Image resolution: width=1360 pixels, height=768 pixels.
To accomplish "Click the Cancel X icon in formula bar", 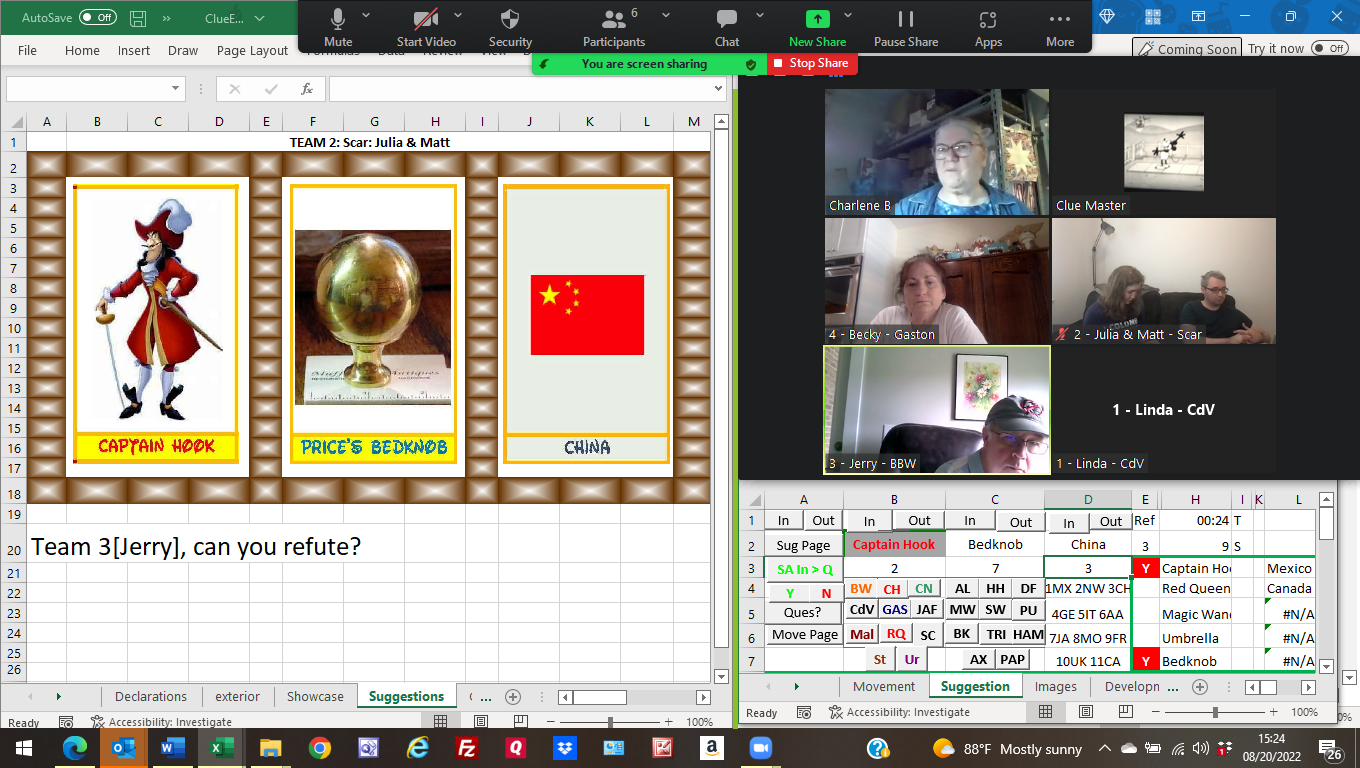I will pyautogui.click(x=235, y=88).
